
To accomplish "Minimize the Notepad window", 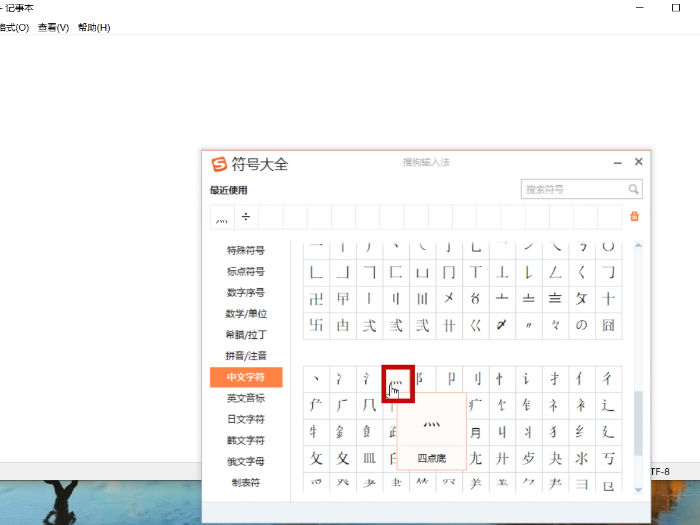I will coord(640,8).
